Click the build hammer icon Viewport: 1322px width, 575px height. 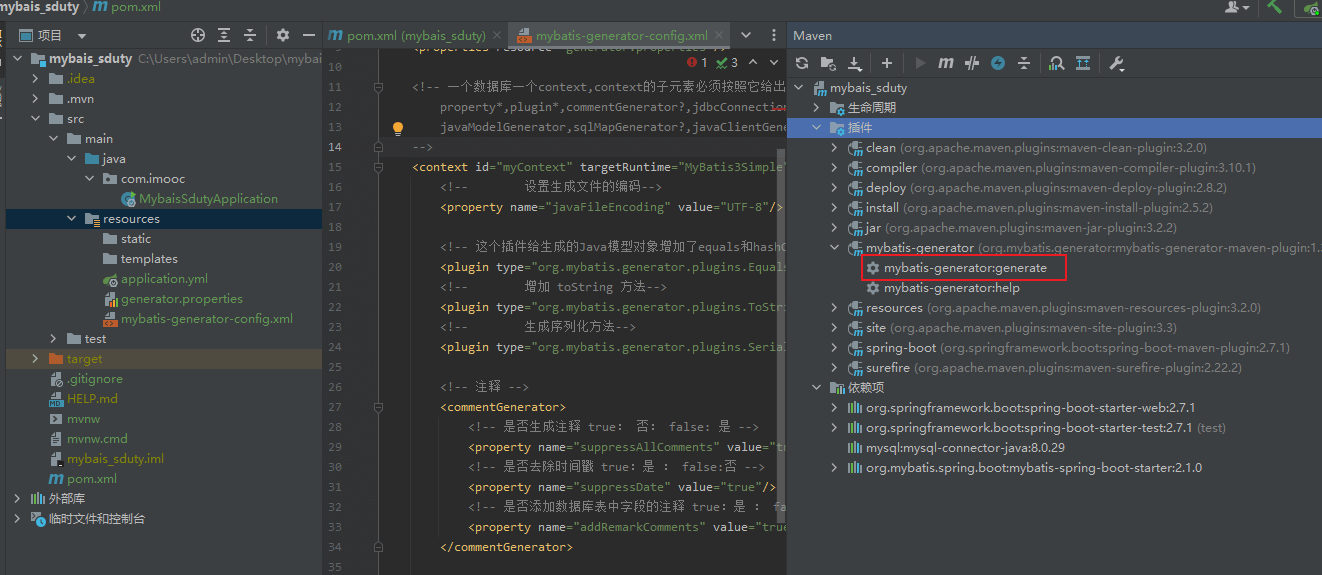(1274, 7)
